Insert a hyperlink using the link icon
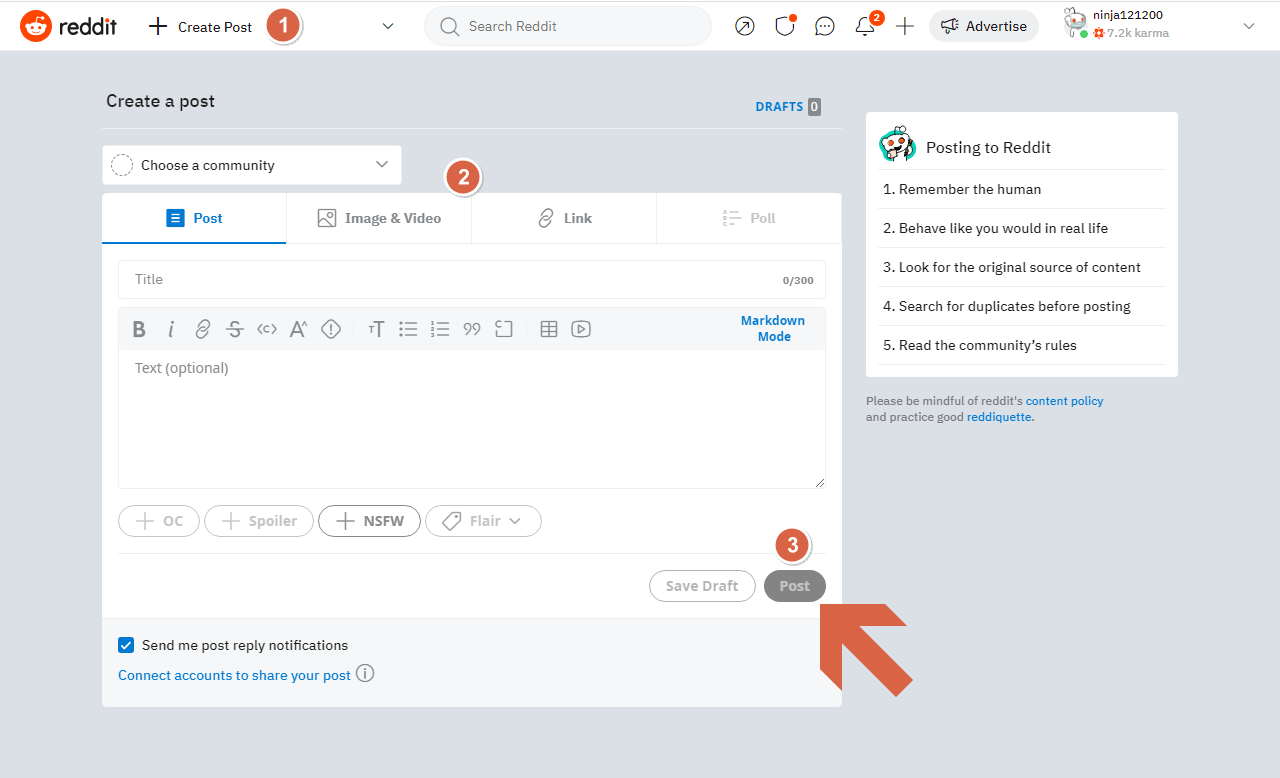The width and height of the screenshot is (1280, 778). point(203,328)
